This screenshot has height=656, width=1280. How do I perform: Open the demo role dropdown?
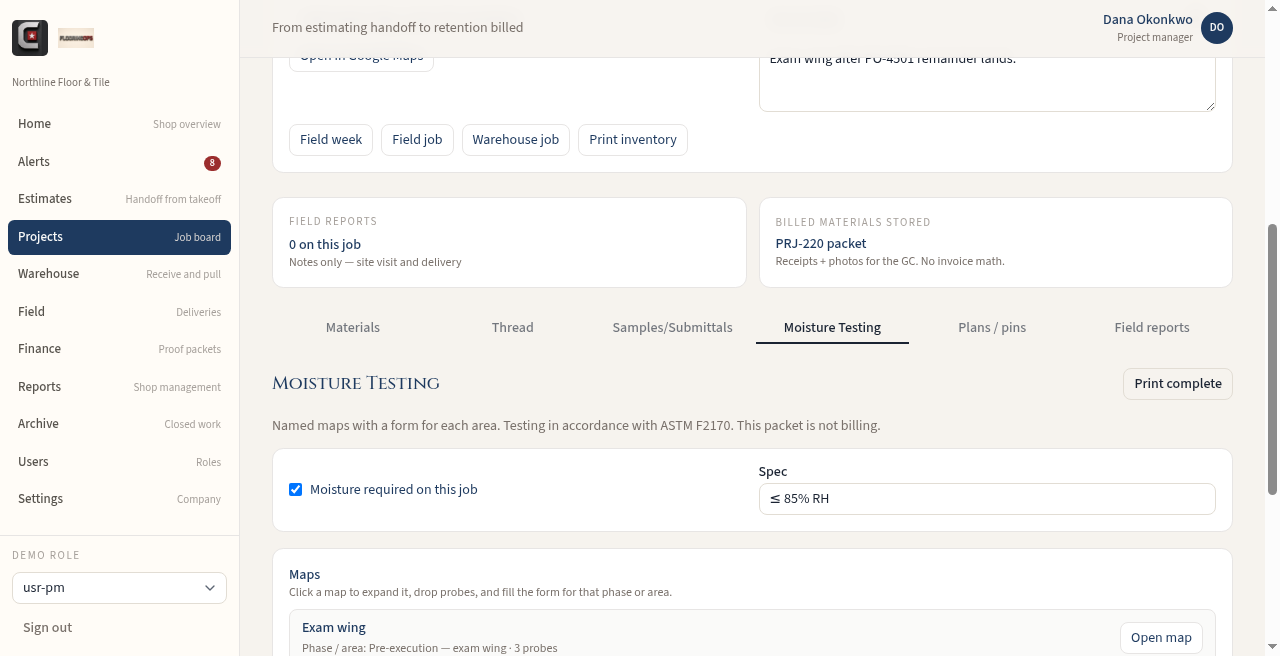(119, 588)
